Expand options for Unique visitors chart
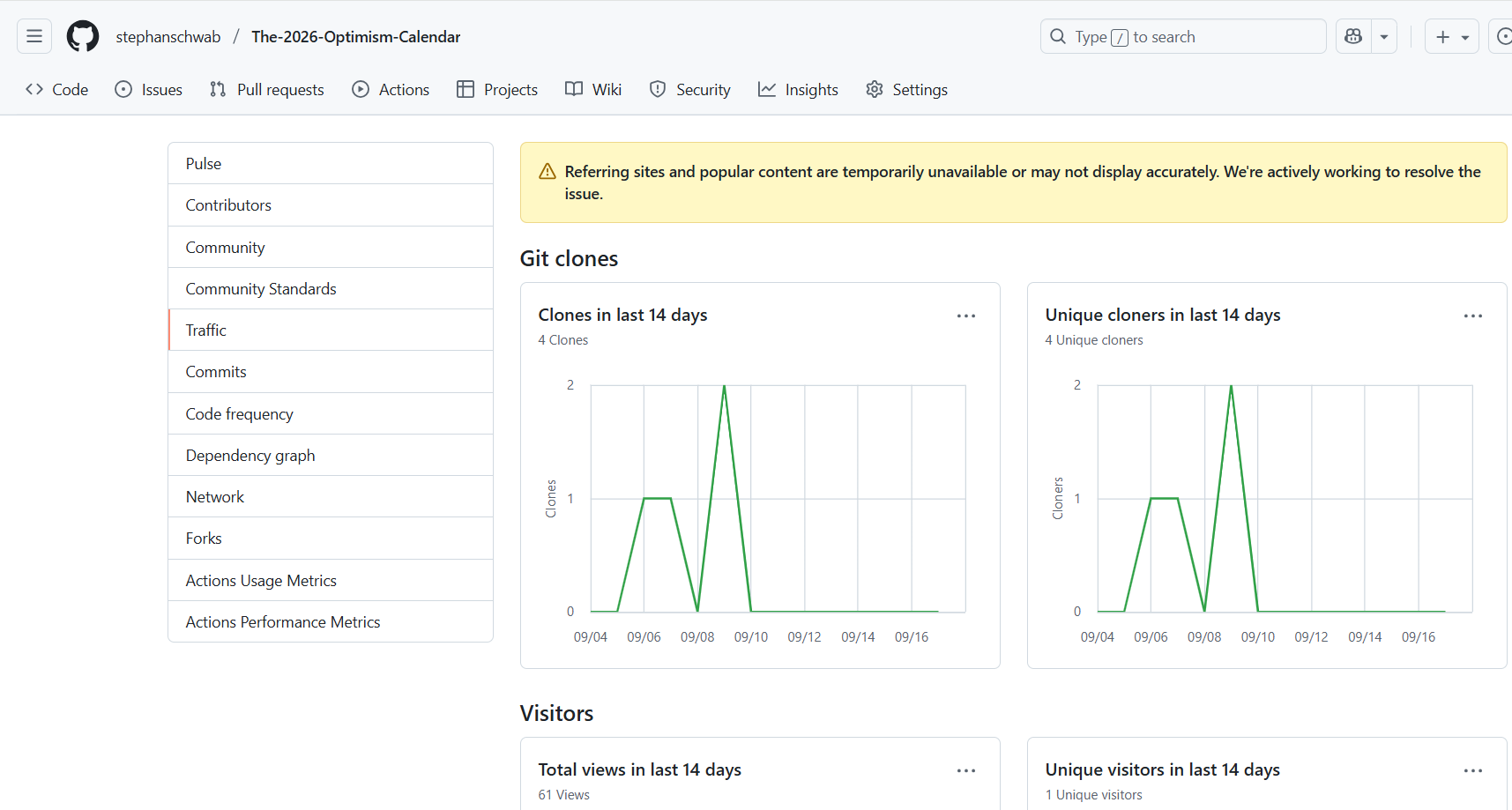1512x810 pixels. pos(1472,770)
